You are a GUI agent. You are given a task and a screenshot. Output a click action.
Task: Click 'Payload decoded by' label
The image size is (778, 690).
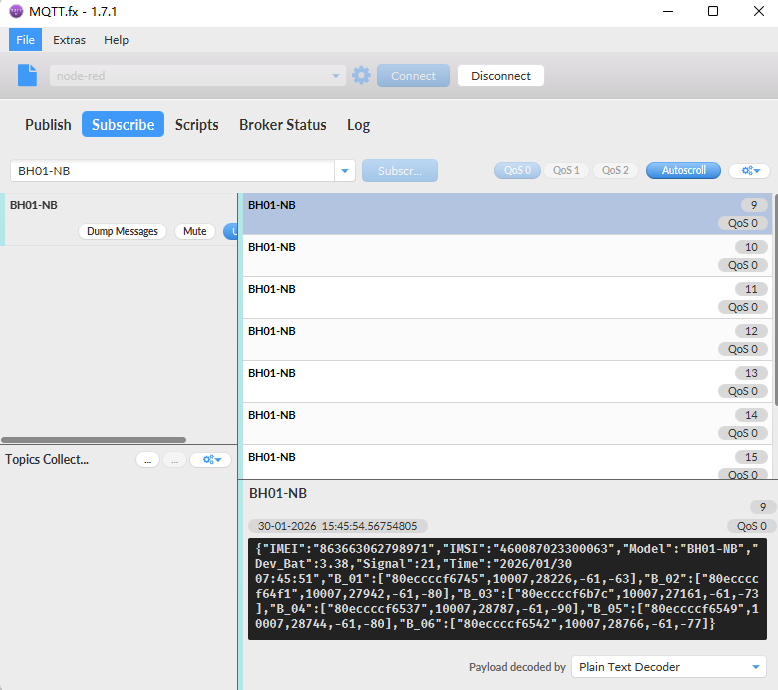coord(517,667)
